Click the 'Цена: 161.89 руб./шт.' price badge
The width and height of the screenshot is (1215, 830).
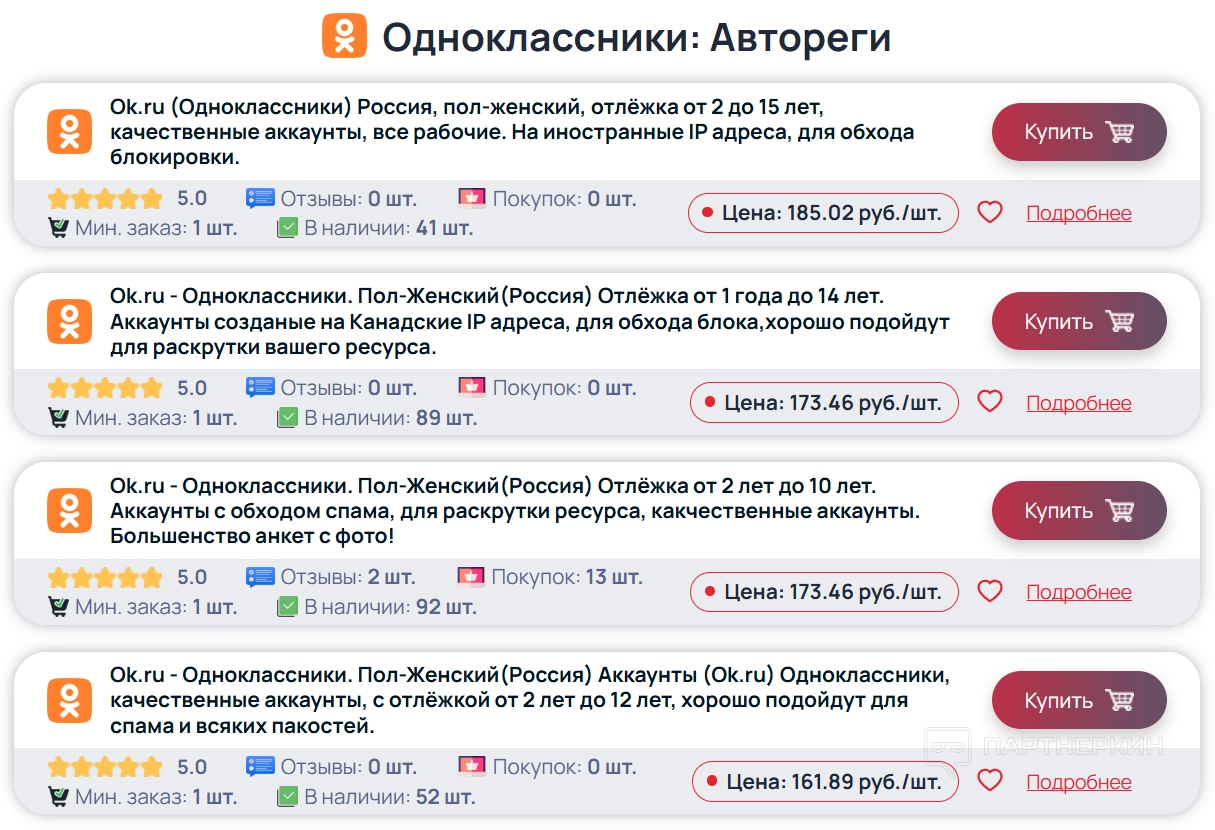(x=825, y=782)
